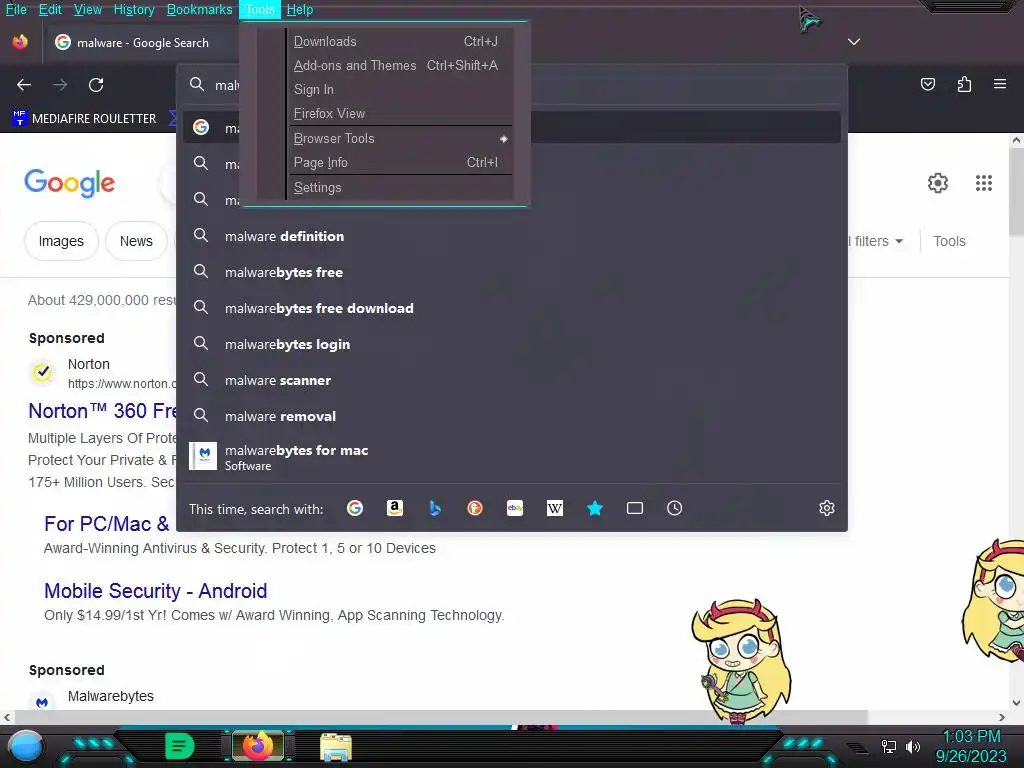Open the filters dropdown on Google
The height and width of the screenshot is (768, 1024).
(x=875, y=241)
